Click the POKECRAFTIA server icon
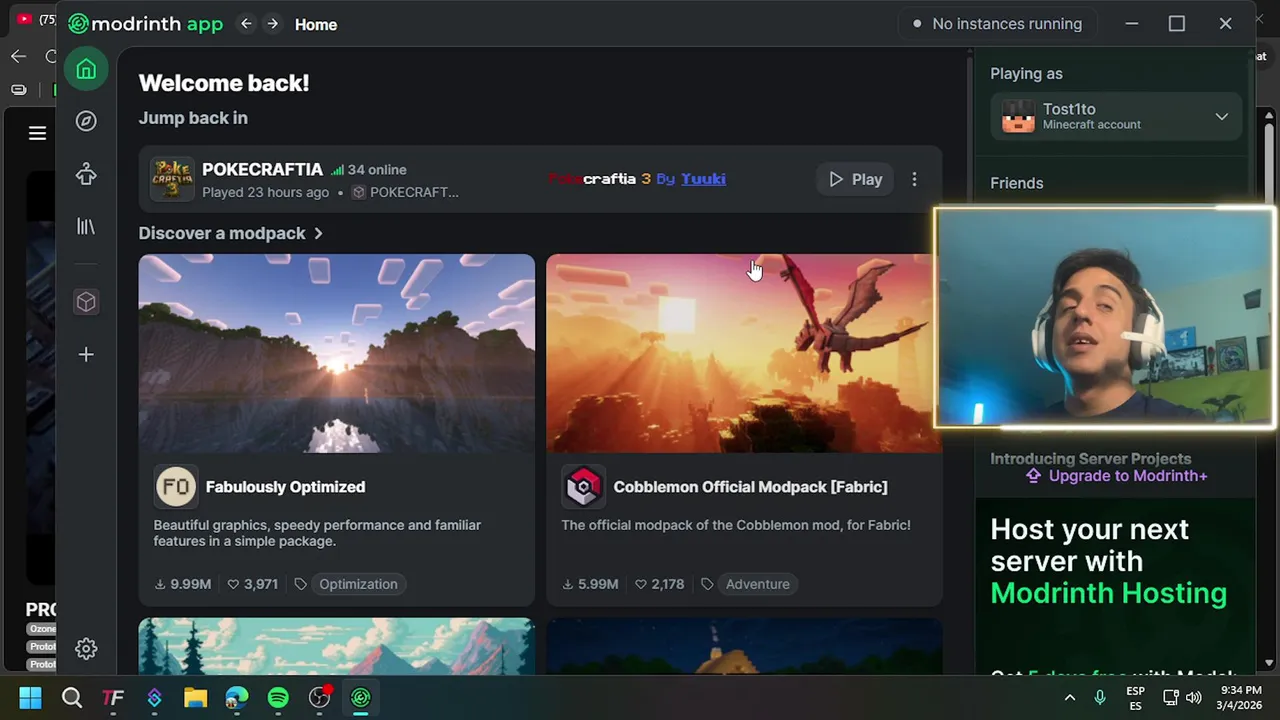Screen dimensions: 1280x720 click(172, 179)
